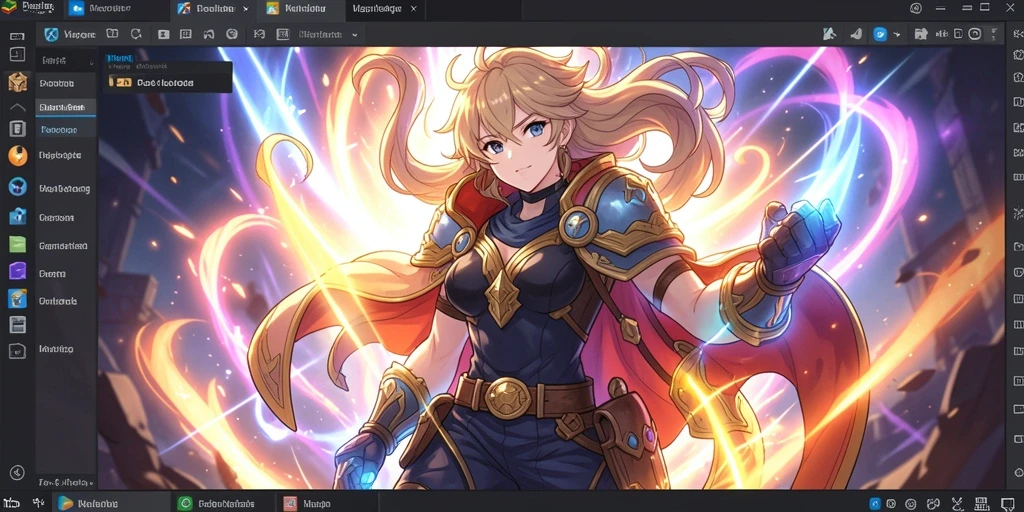The image size is (1024, 512).
Task: Click the round icon in the title bar
Action: pyautogui.click(x=916, y=8)
